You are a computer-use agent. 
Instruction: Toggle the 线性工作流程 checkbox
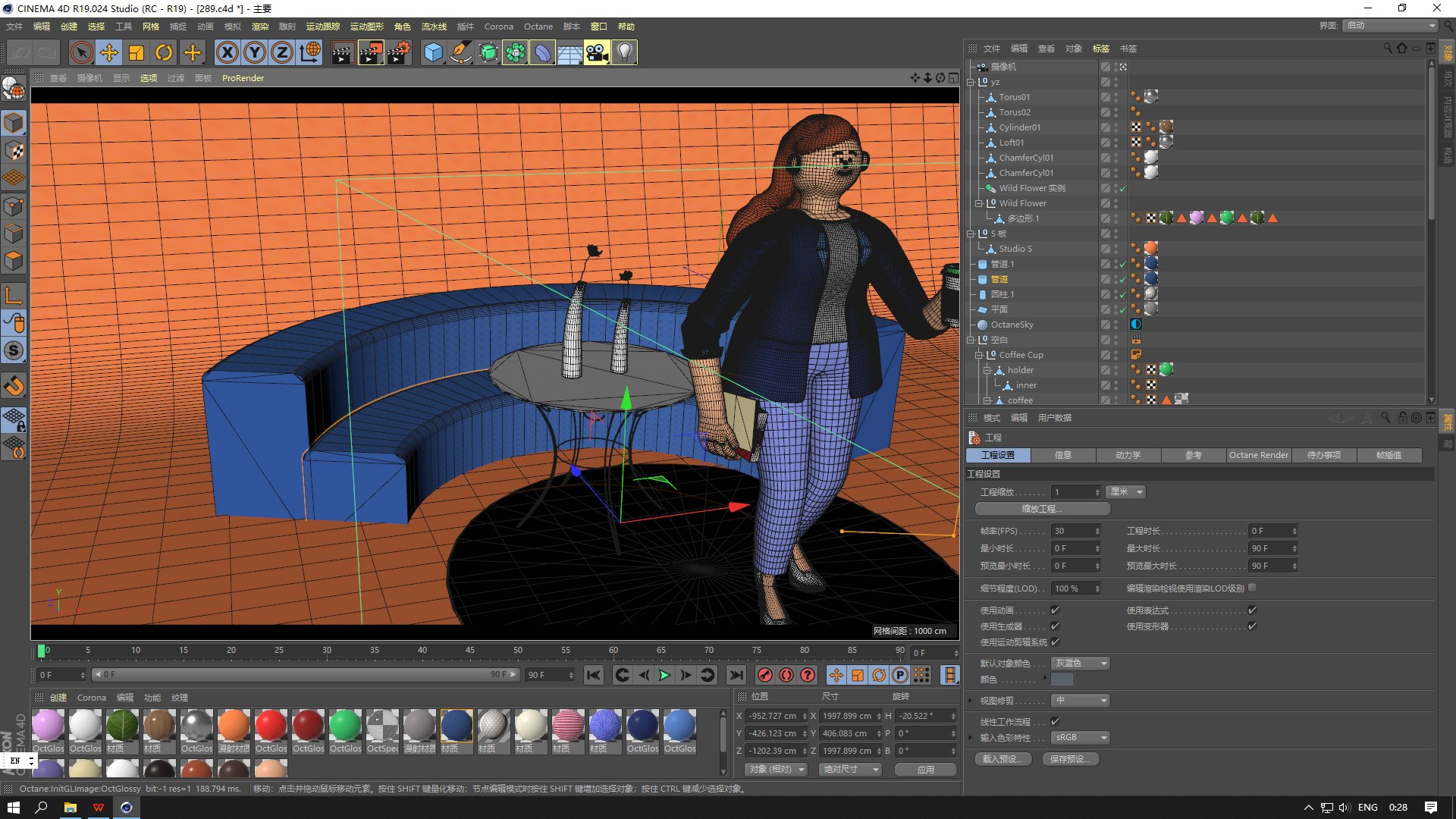point(1055,721)
